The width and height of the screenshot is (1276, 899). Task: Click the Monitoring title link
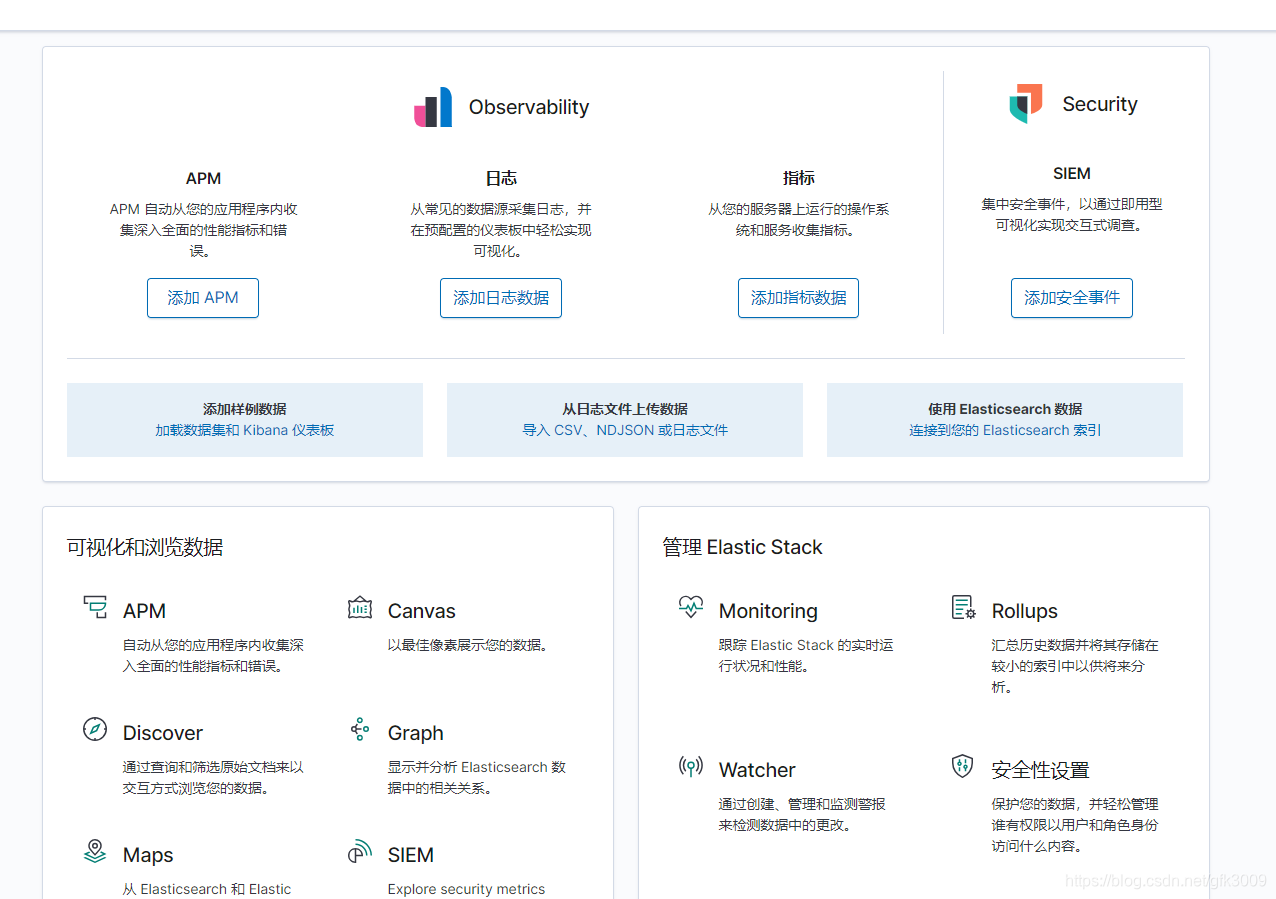pyautogui.click(x=768, y=611)
